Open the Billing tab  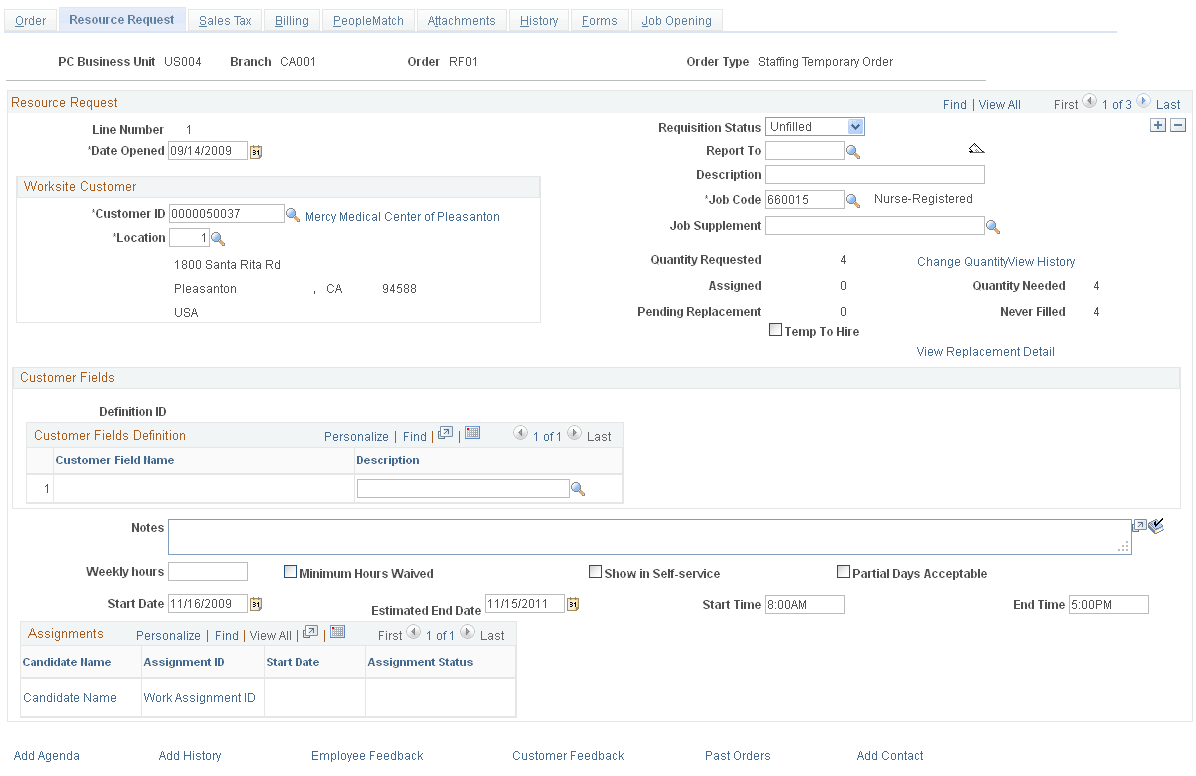[x=291, y=21]
